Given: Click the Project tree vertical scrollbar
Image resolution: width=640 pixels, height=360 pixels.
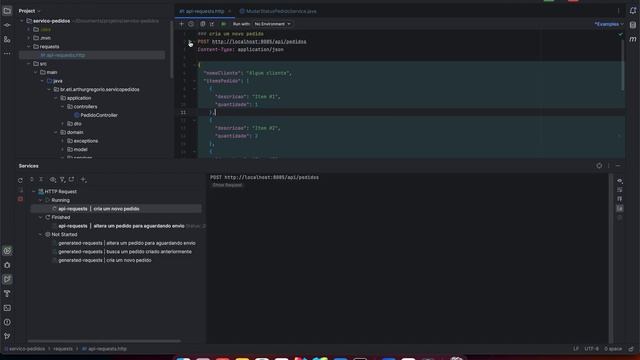Looking at the screenshot, I should point(171,49).
